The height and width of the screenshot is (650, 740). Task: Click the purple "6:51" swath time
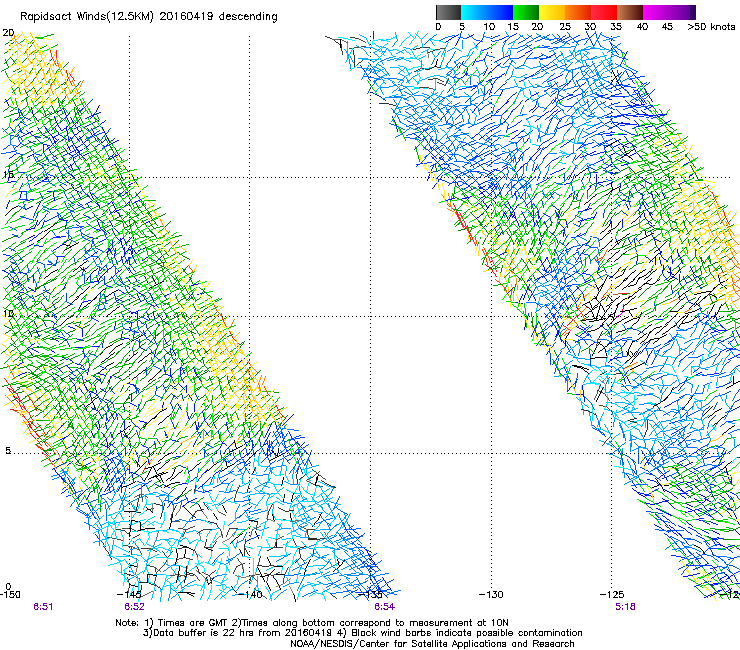[x=43, y=607]
